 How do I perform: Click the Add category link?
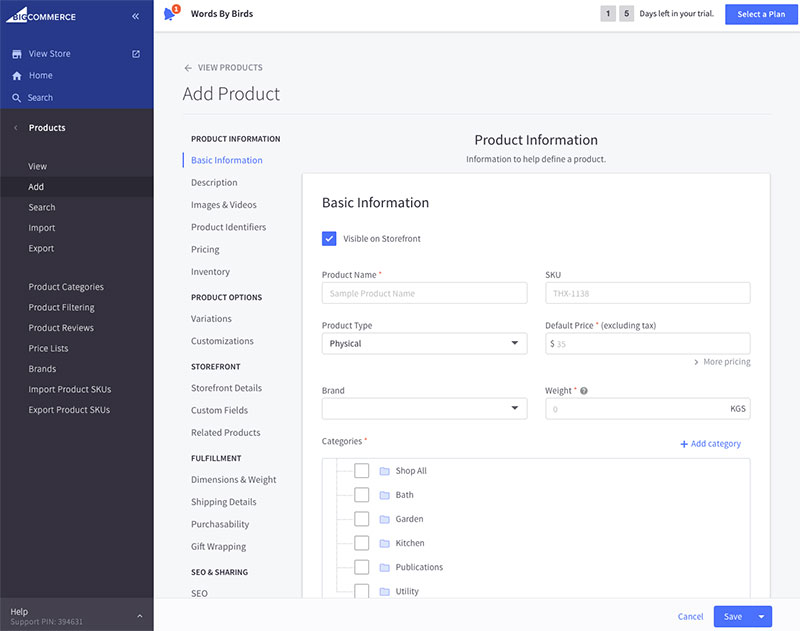(716, 444)
